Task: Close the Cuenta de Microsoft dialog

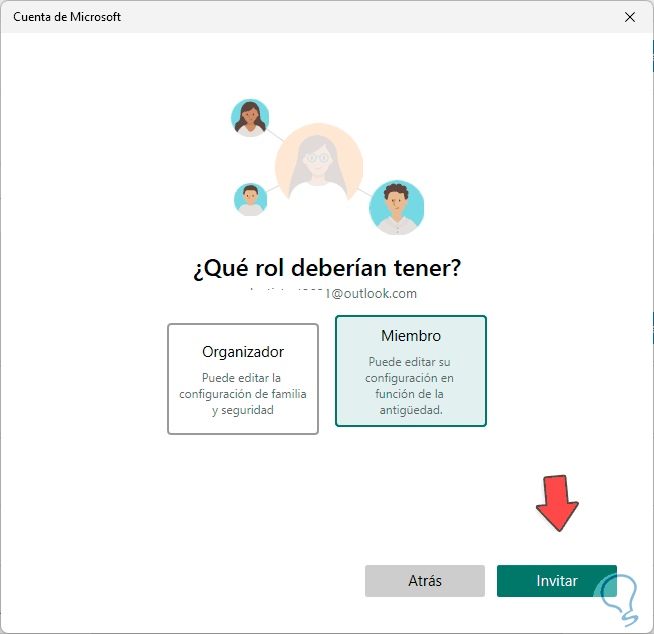Action: click(x=630, y=17)
